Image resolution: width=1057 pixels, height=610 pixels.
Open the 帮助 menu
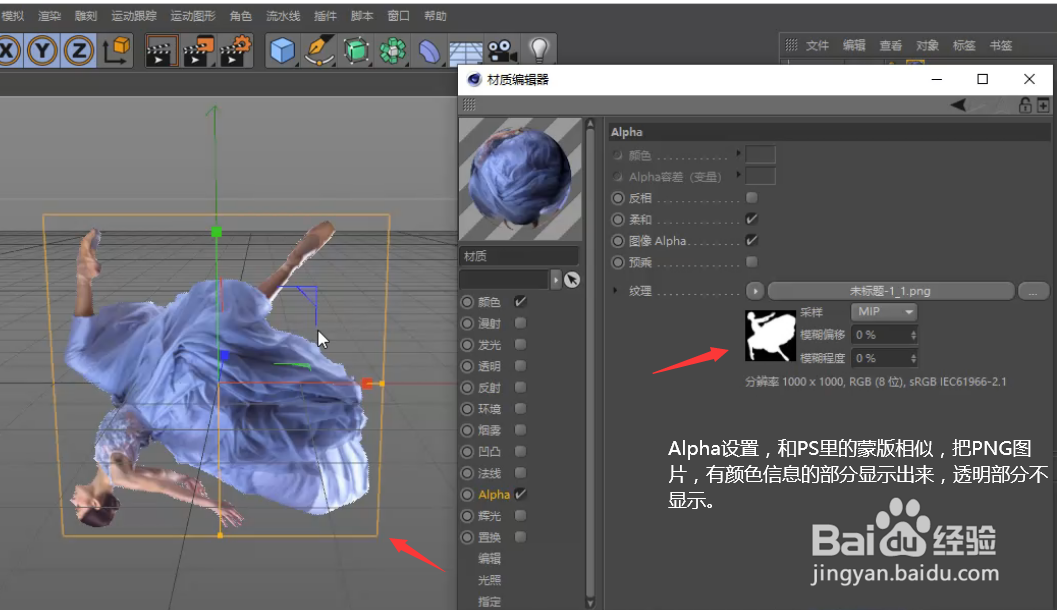coord(435,16)
